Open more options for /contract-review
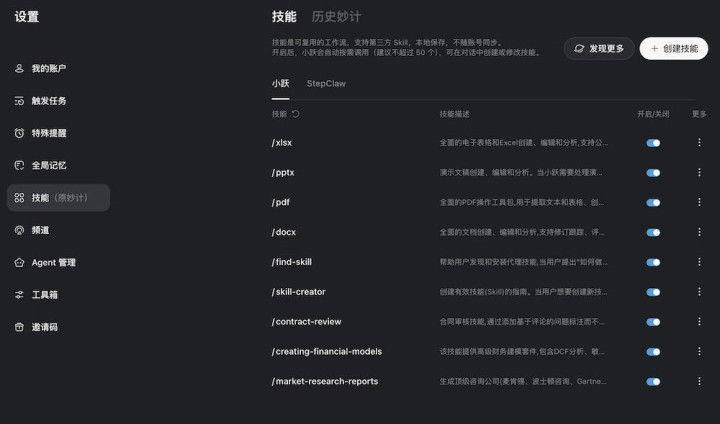Viewport: 720px width, 424px height. 699,322
